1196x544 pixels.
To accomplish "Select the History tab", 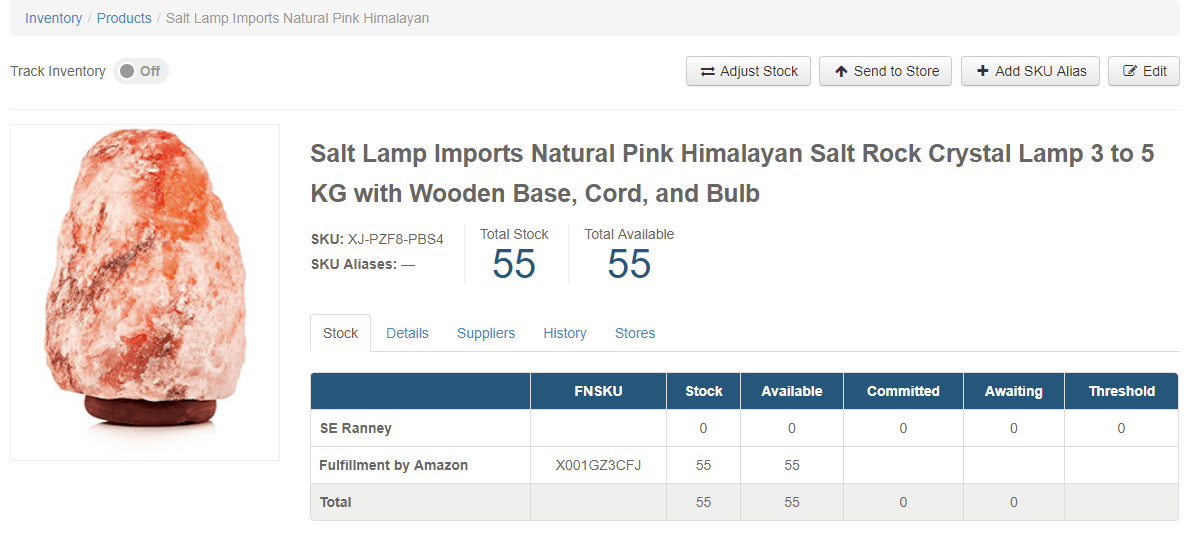I will pyautogui.click(x=565, y=333).
